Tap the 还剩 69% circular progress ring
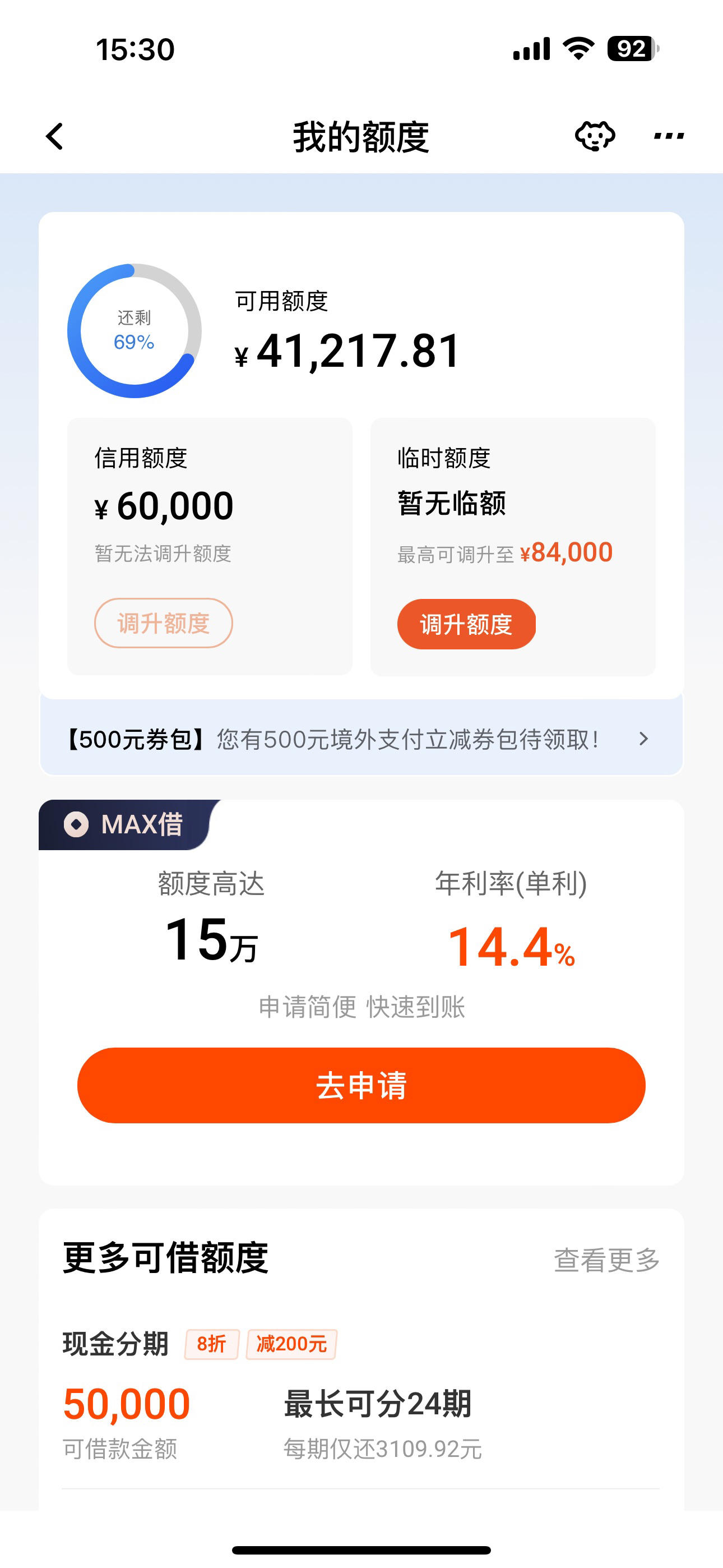The width and height of the screenshot is (723, 1568). tap(134, 330)
